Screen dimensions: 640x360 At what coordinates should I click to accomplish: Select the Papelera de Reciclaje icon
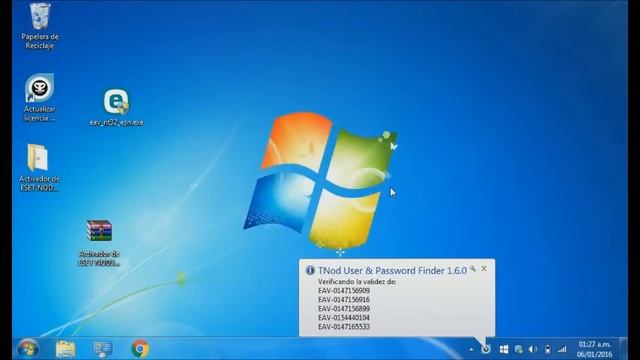[40, 26]
